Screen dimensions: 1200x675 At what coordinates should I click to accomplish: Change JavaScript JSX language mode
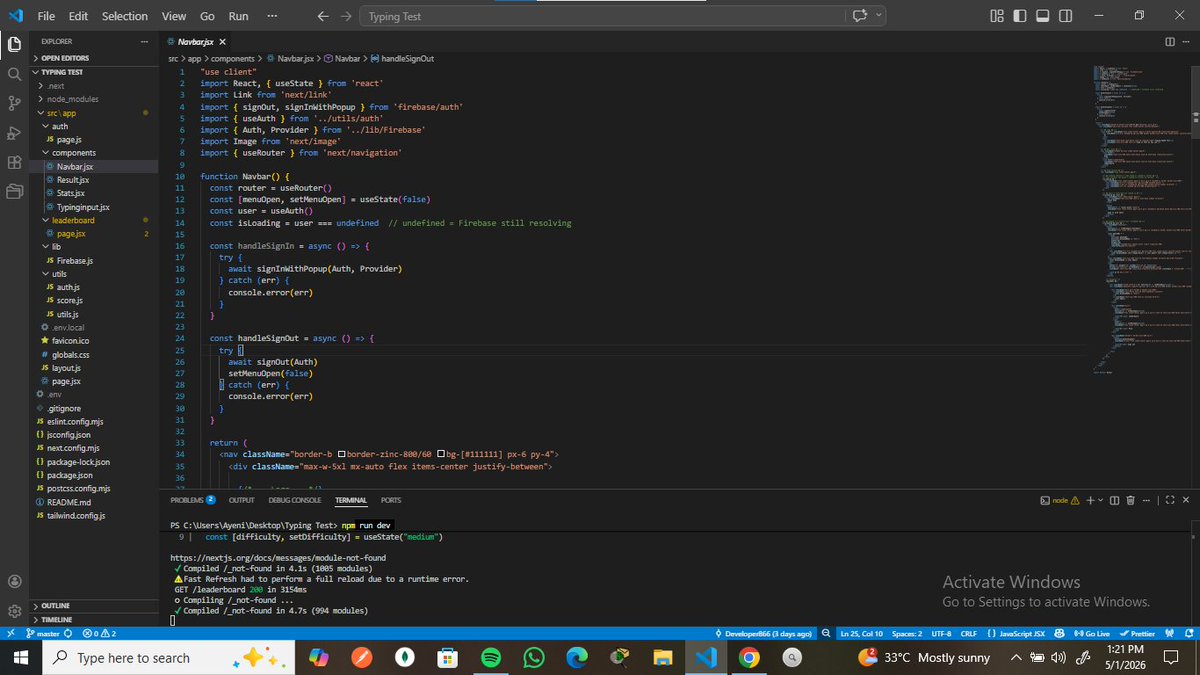click(x=1015, y=633)
